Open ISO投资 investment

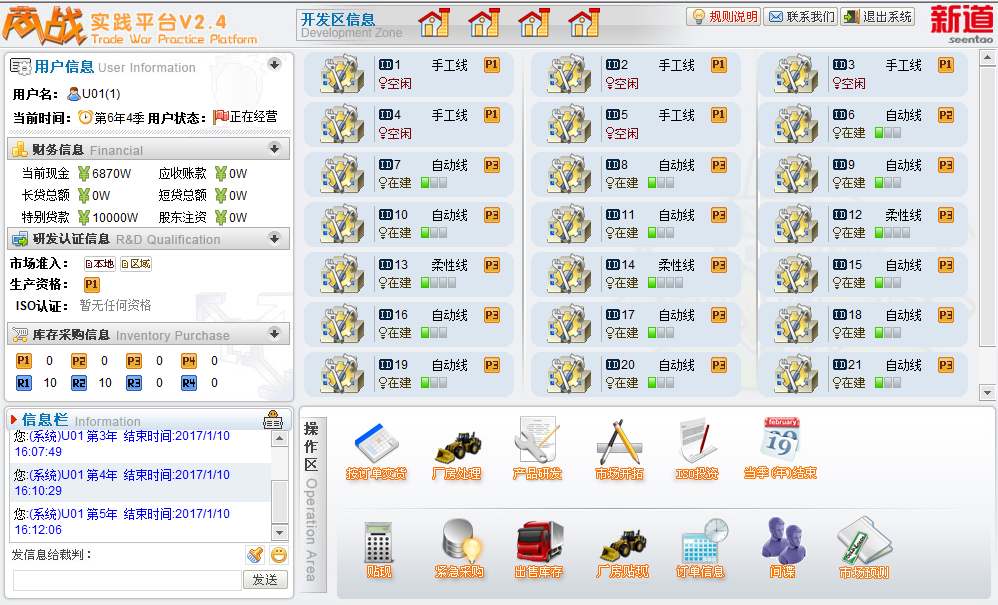tap(698, 448)
